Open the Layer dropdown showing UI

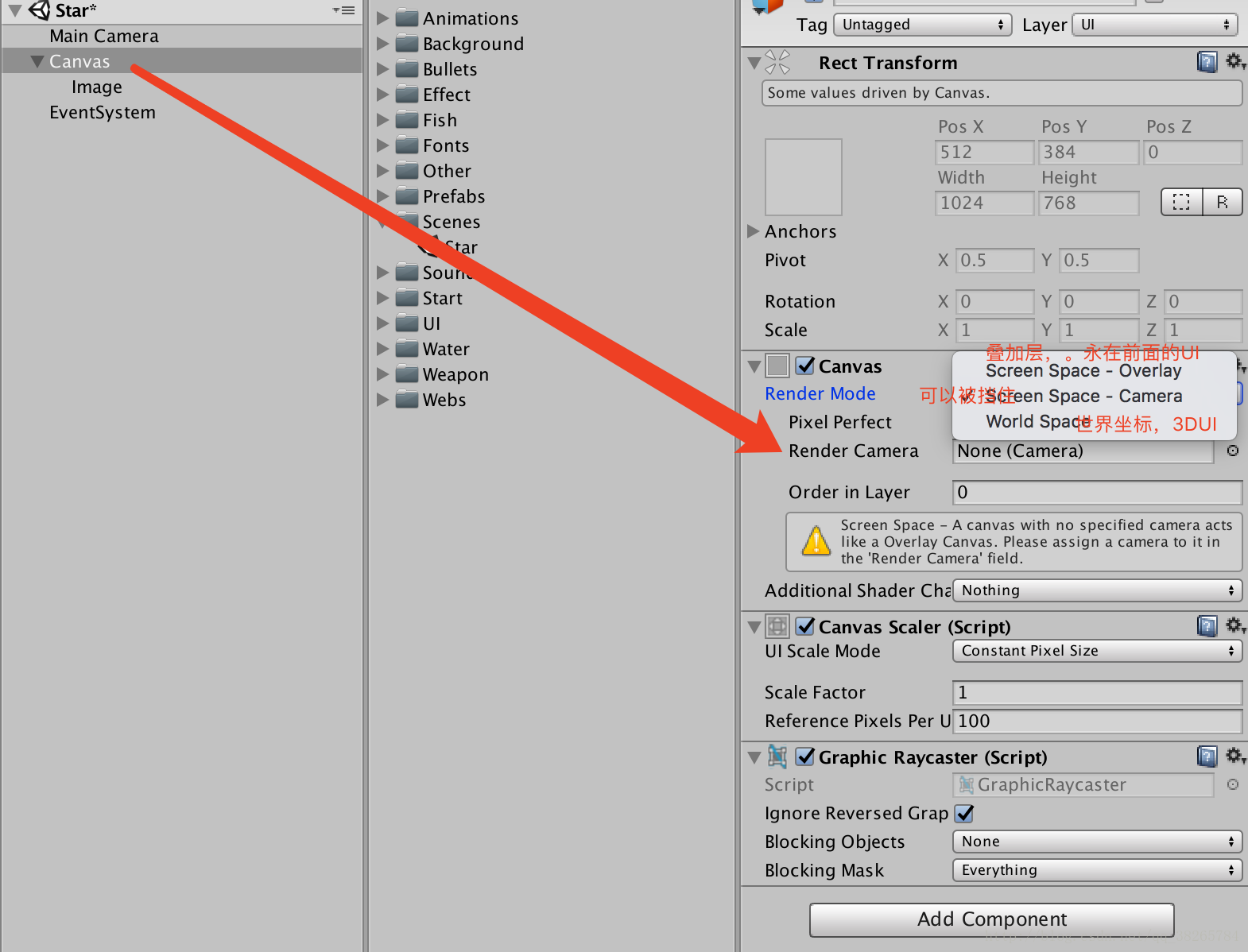tap(1155, 25)
